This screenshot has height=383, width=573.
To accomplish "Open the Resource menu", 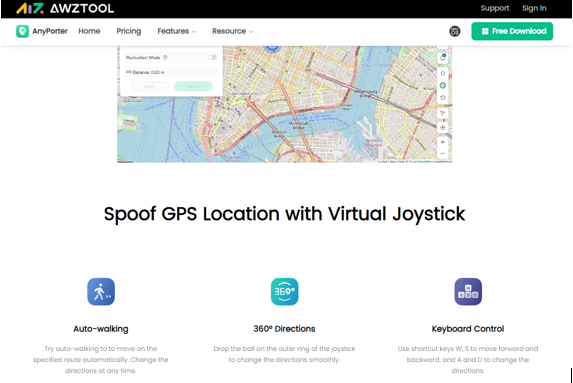I will click(x=229, y=31).
